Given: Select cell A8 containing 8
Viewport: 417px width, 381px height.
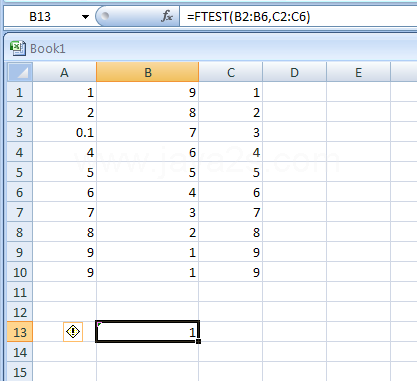Looking at the screenshot, I should 64,232.
